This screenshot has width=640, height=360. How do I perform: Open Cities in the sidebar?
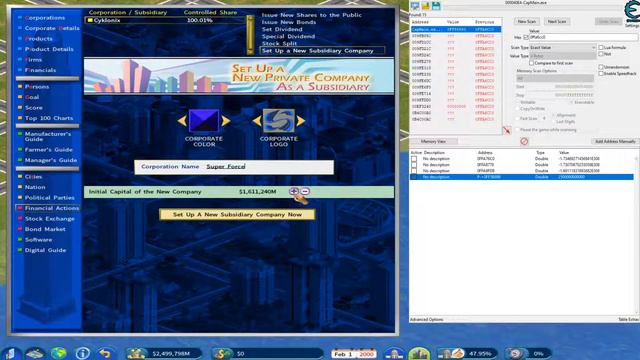point(33,177)
